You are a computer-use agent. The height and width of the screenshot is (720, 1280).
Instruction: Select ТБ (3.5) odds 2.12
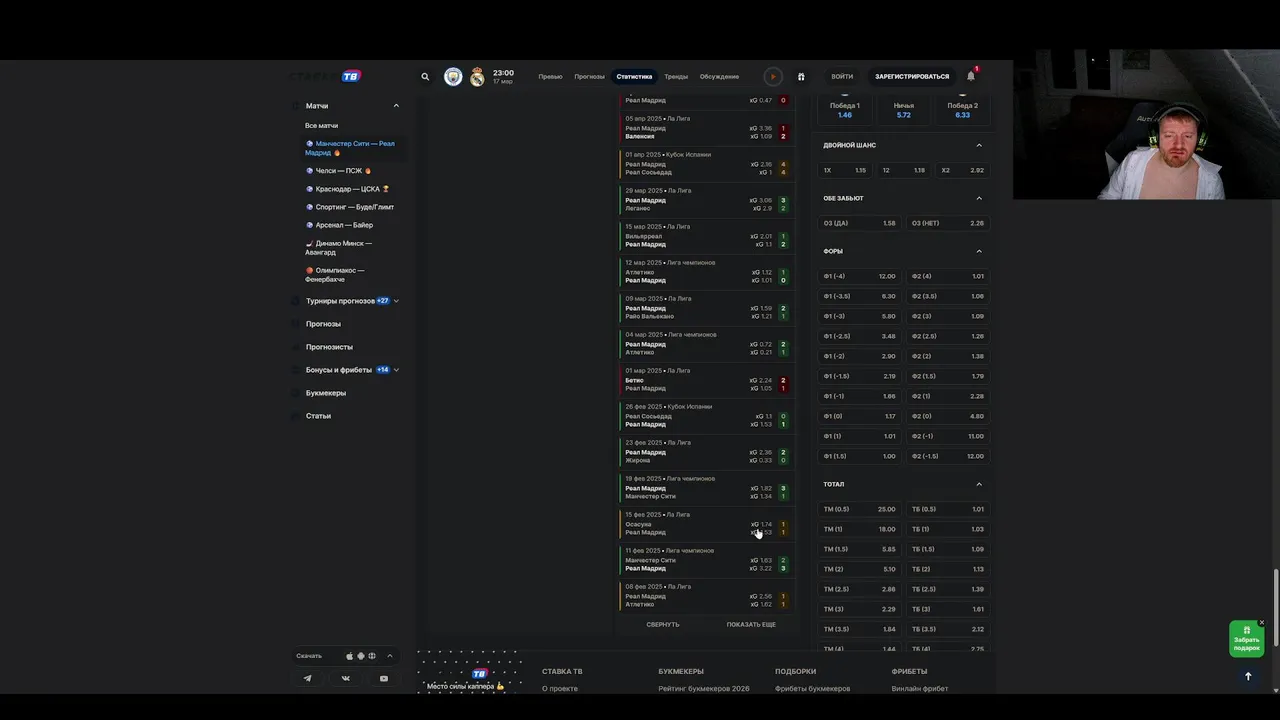coord(948,629)
